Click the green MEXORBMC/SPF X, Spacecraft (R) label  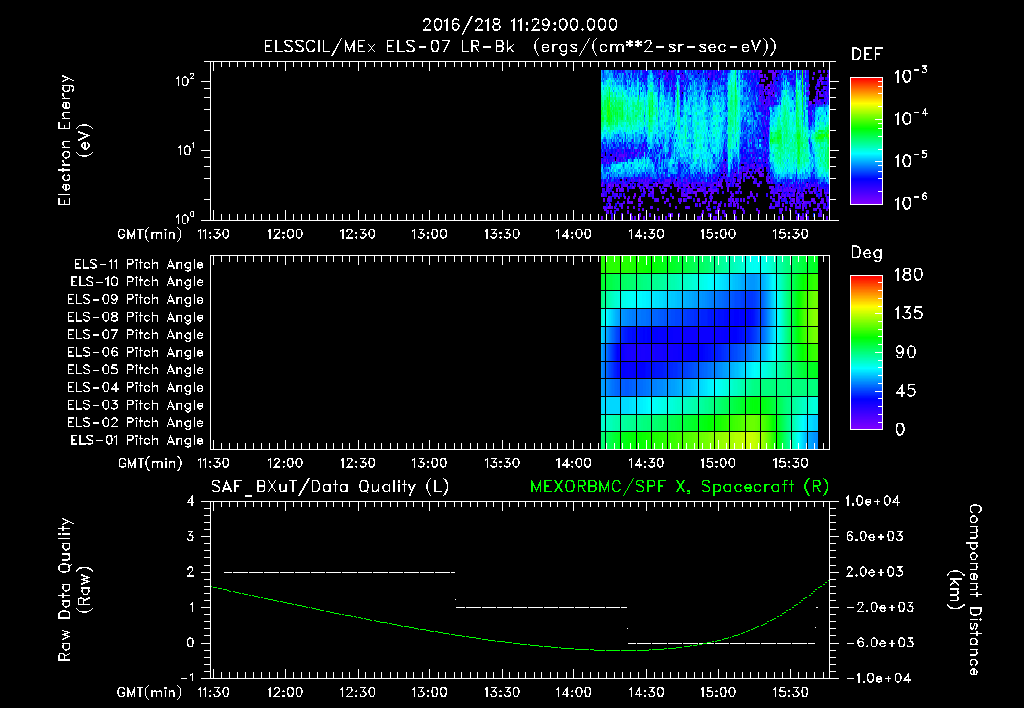(679, 487)
